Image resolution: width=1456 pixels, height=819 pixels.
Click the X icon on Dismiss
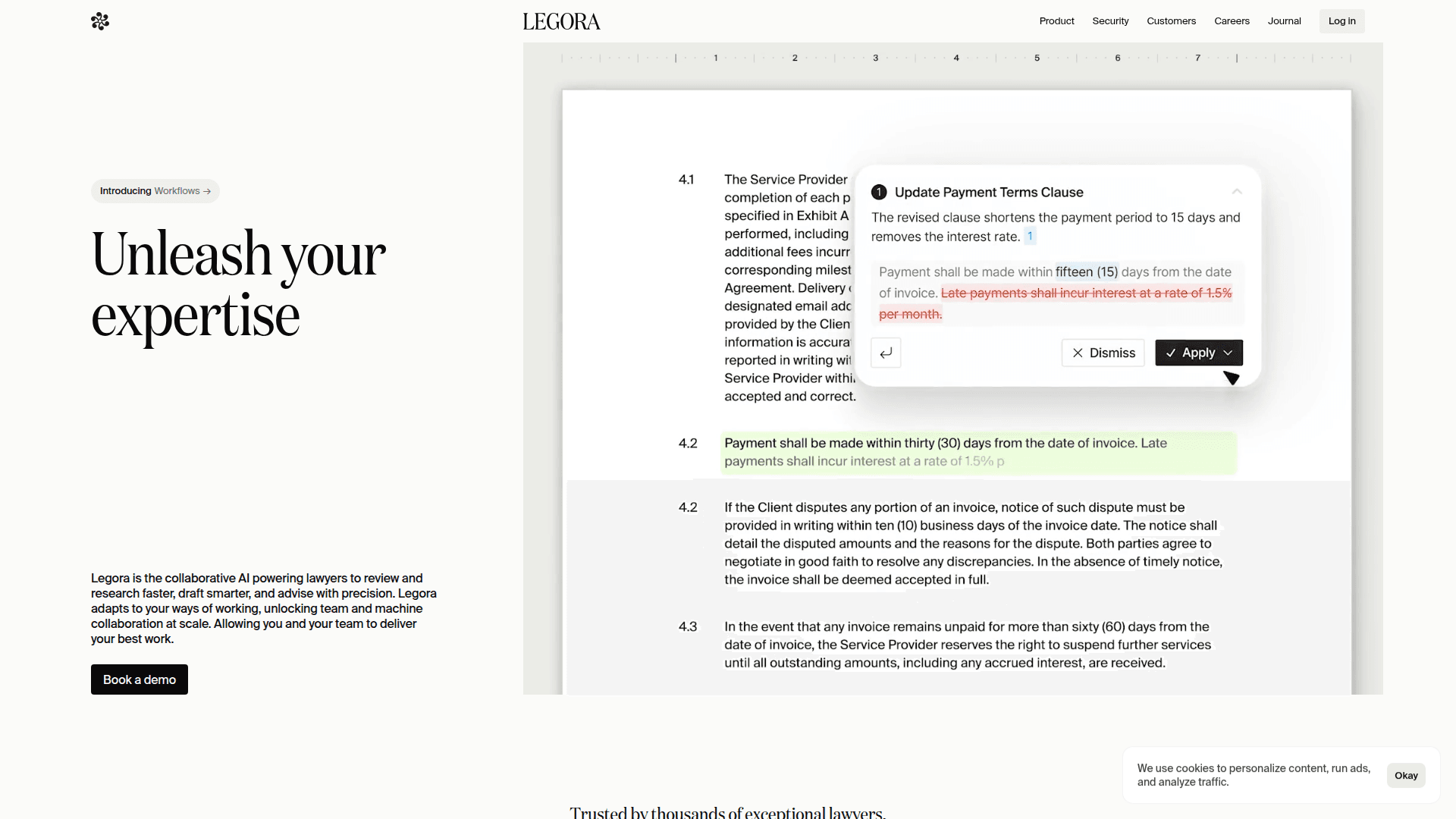click(1078, 353)
